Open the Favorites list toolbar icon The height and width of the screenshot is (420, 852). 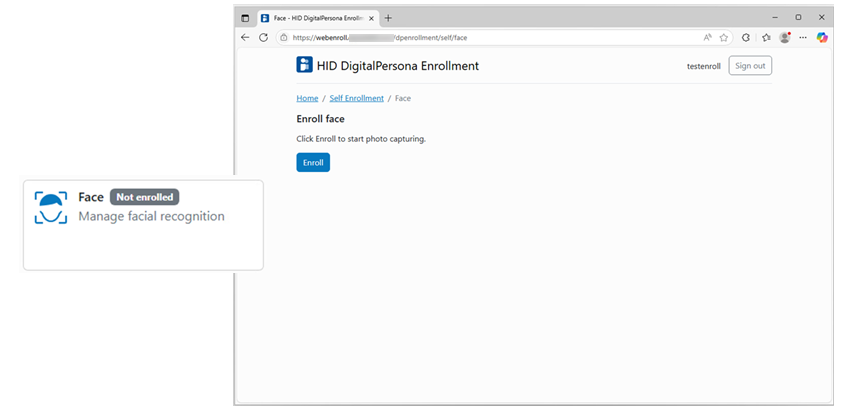coord(766,37)
